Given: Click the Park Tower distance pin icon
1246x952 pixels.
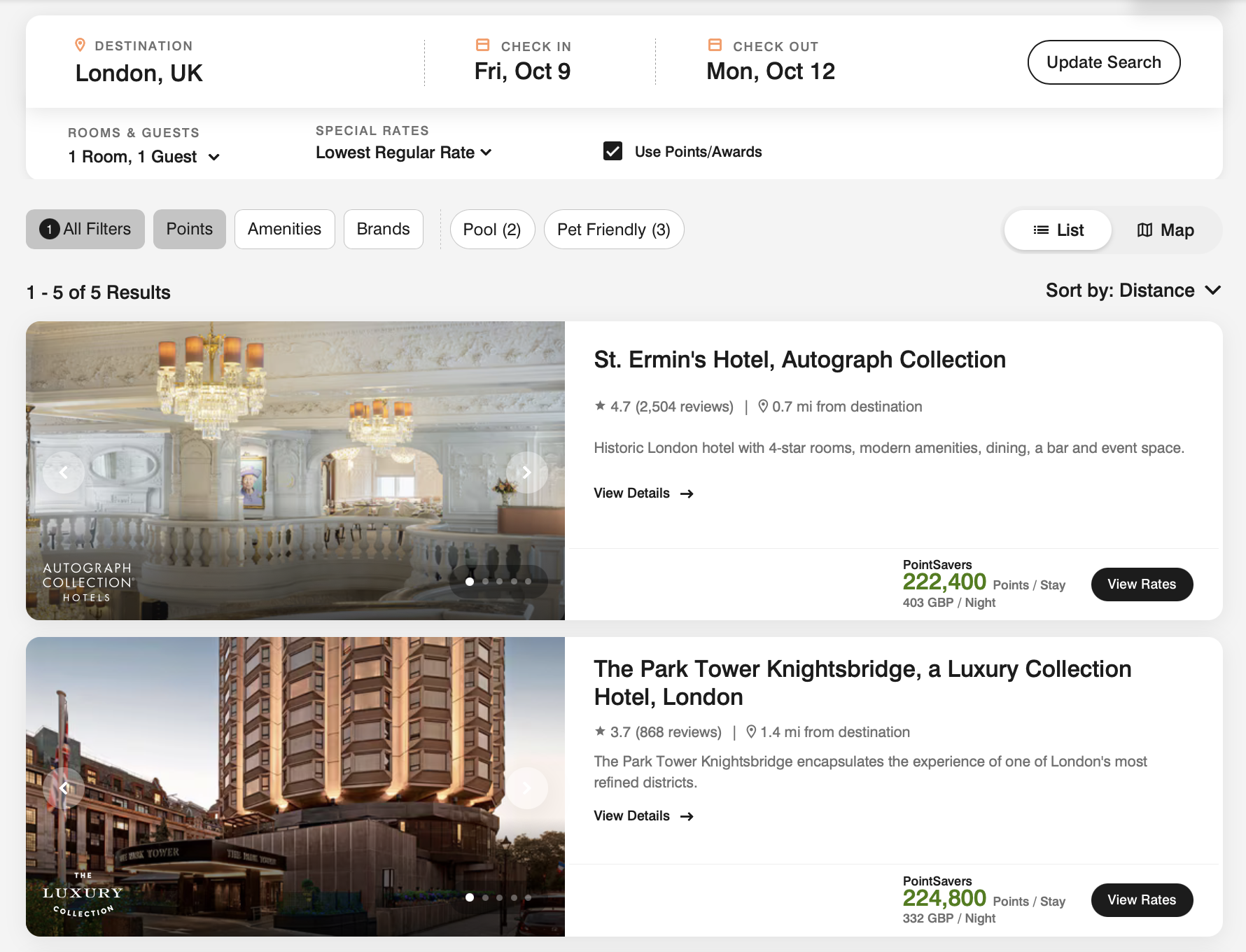Looking at the screenshot, I should (751, 731).
